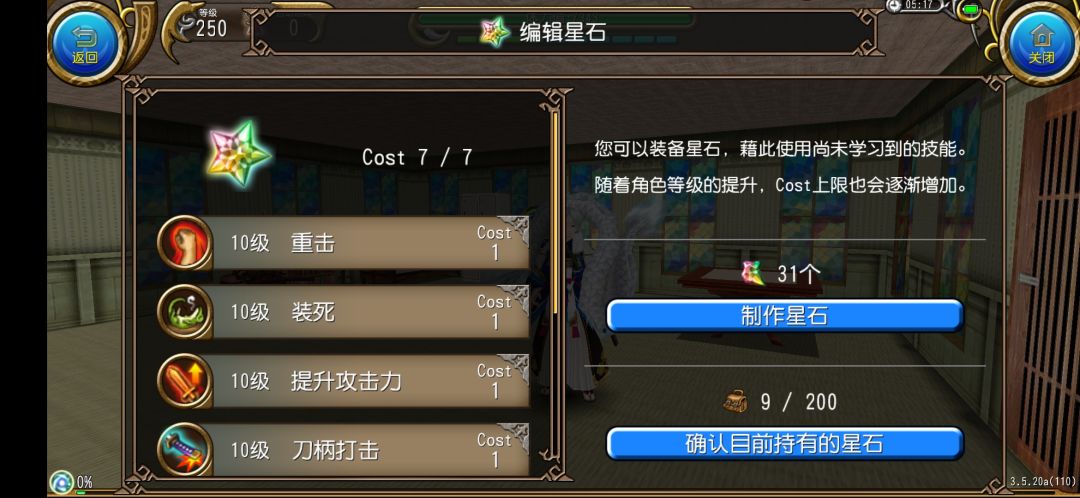
Task: Tap the large rainbow star stone icon
Action: pyautogui.click(x=238, y=153)
